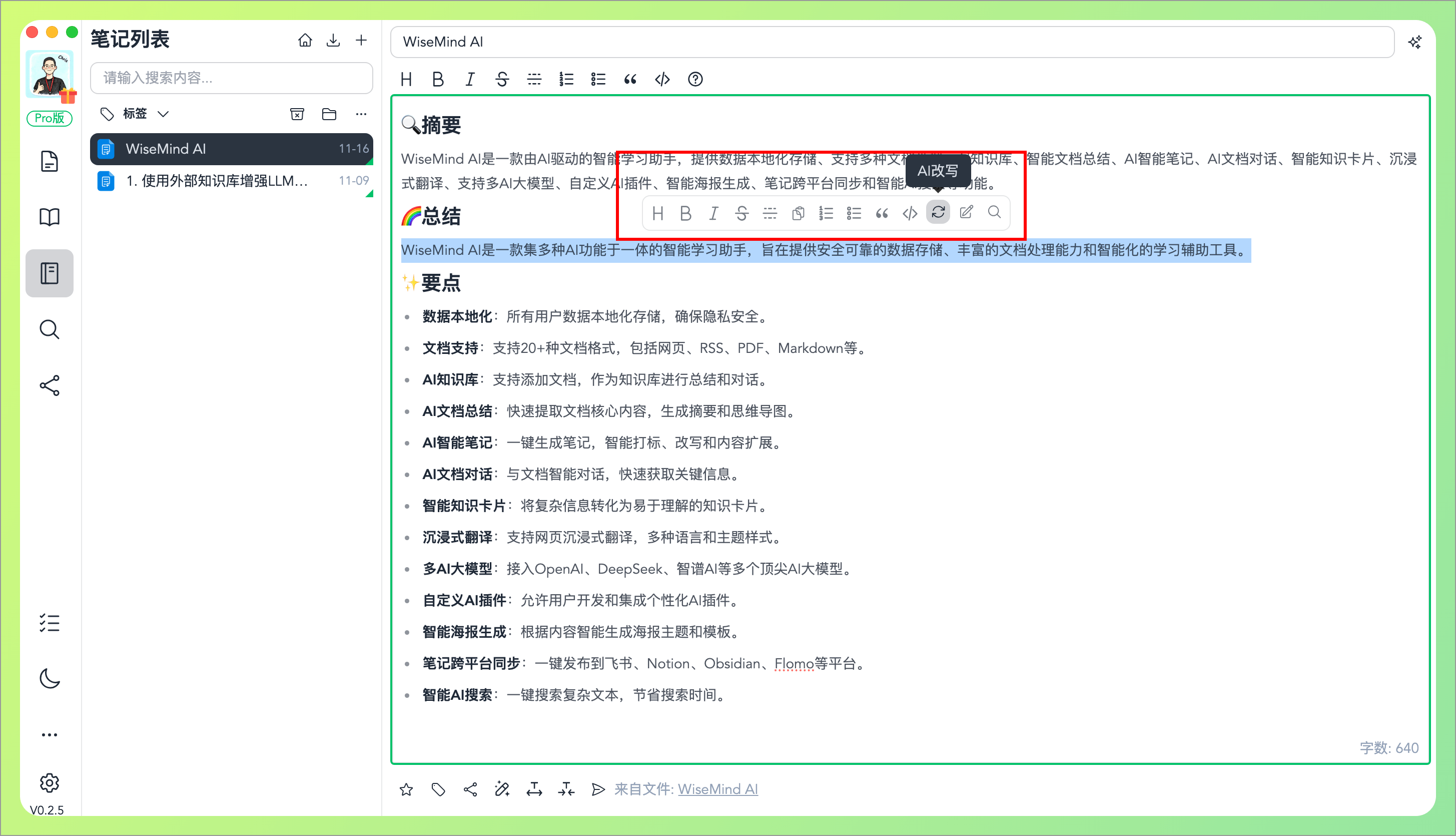Create a new note with the plus icon

[x=361, y=40]
